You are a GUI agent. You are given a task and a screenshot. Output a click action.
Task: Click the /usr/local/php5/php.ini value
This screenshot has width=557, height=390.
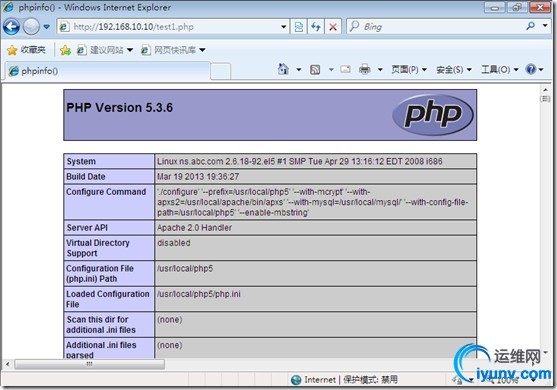[x=199, y=294]
